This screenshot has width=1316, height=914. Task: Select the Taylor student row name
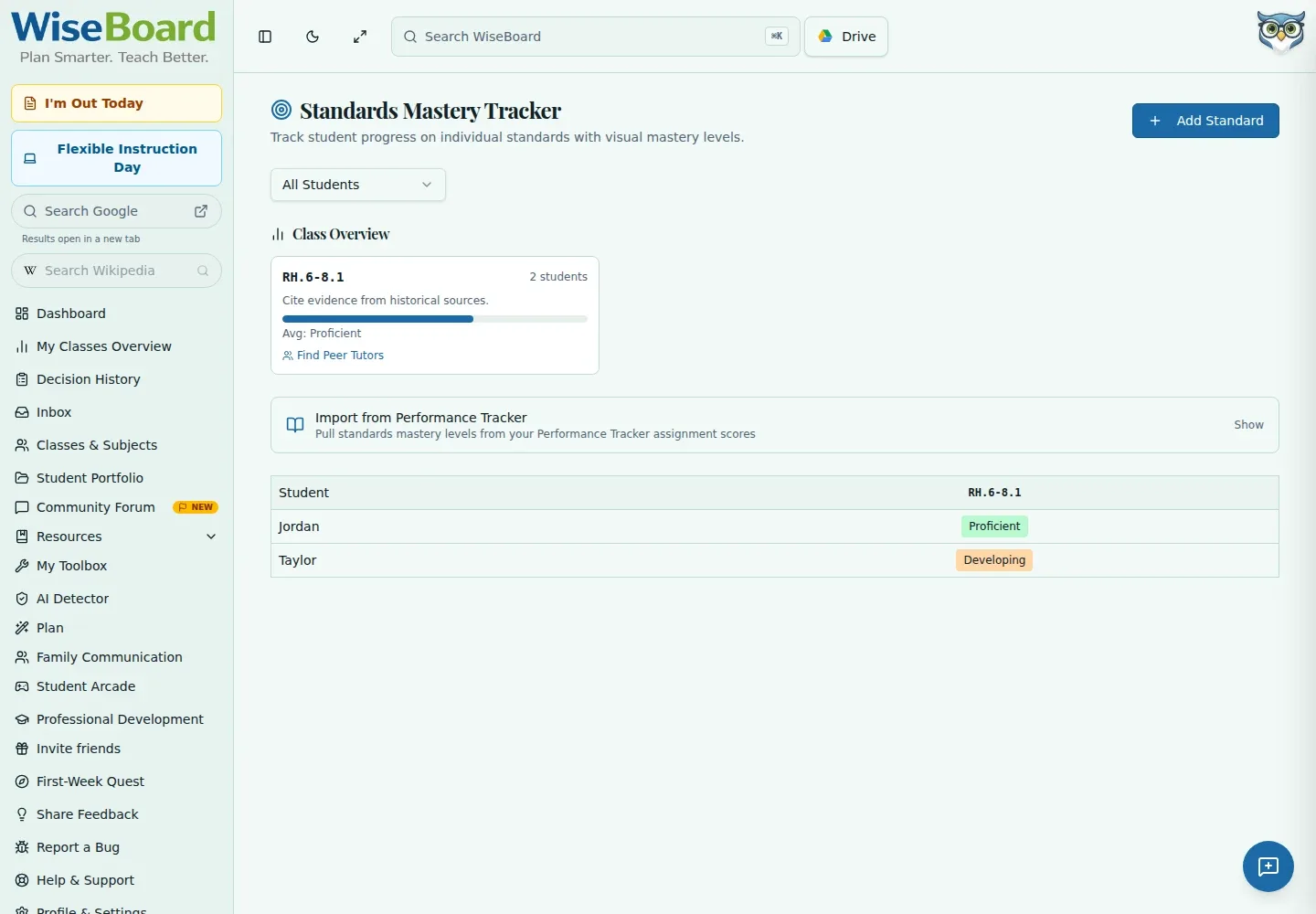click(x=297, y=560)
